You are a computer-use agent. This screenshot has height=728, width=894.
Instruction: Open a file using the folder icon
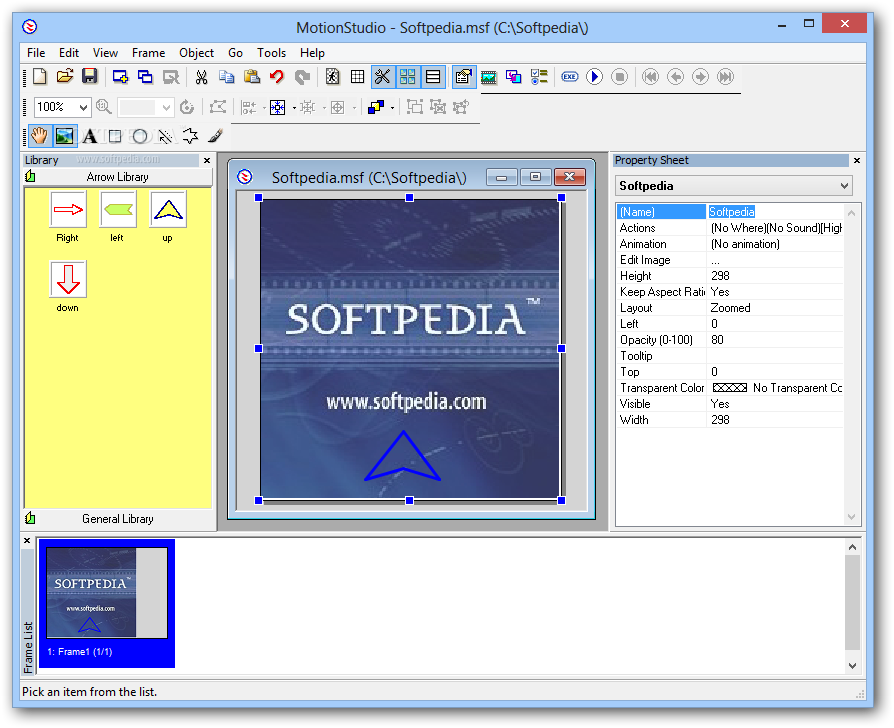pos(64,76)
